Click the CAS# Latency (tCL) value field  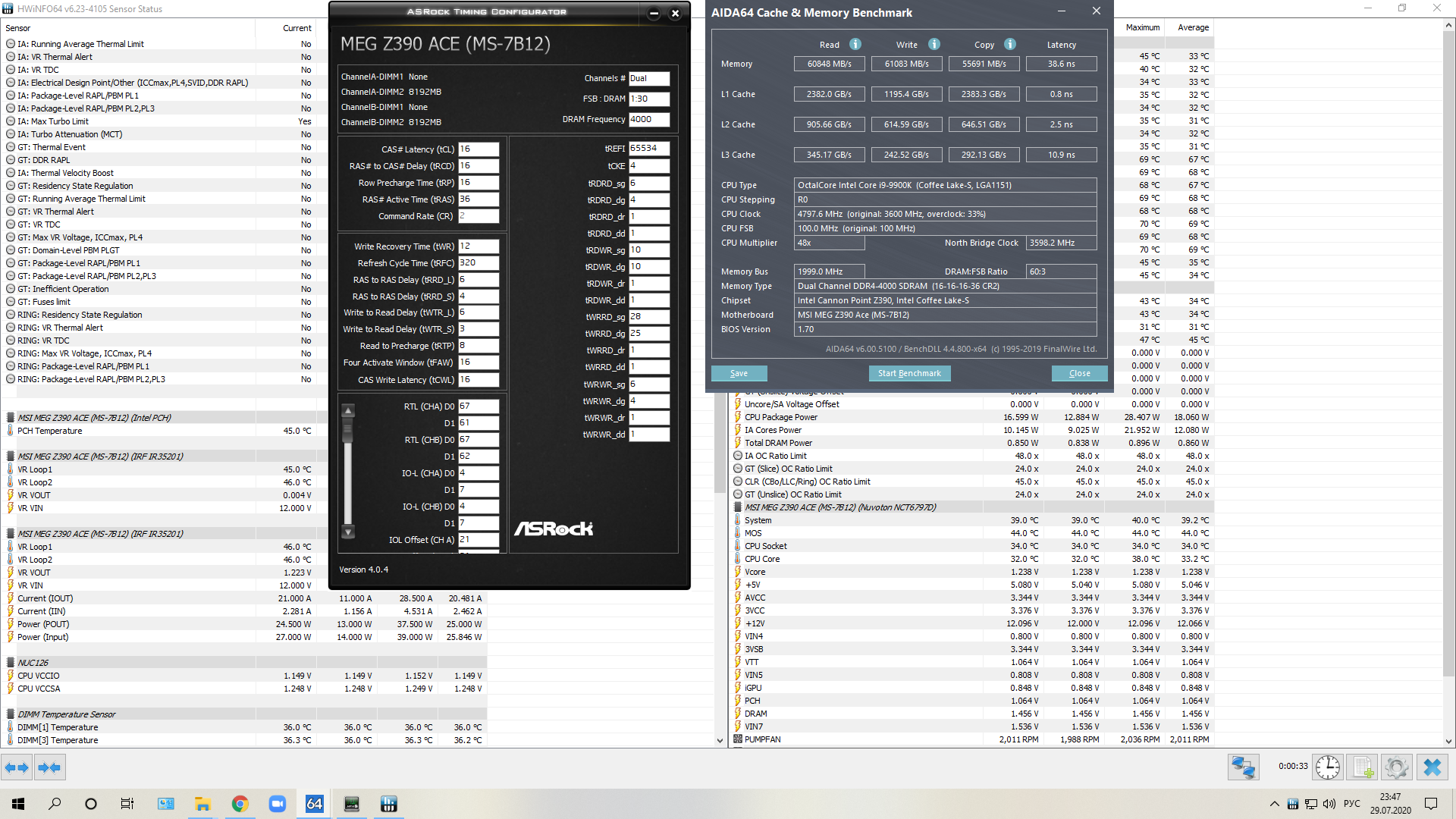(x=479, y=149)
